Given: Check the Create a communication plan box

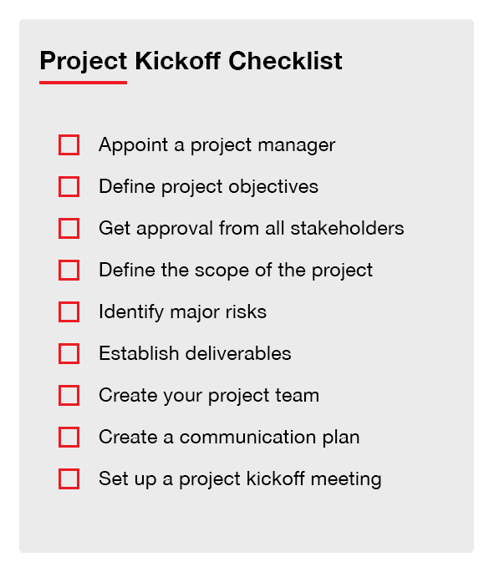Looking at the screenshot, I should (x=69, y=437).
